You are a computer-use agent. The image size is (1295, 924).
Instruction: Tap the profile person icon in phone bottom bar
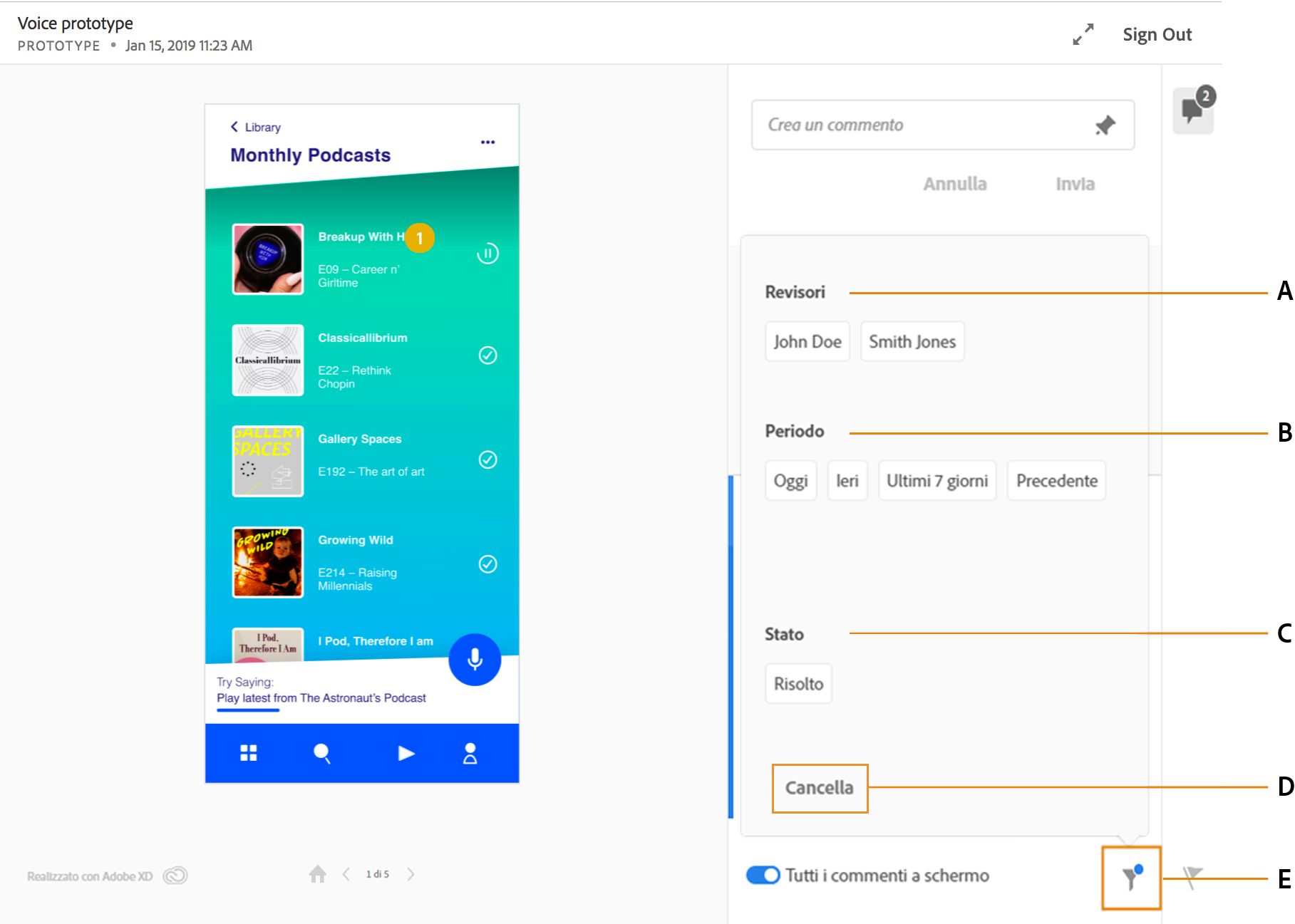pos(470,753)
